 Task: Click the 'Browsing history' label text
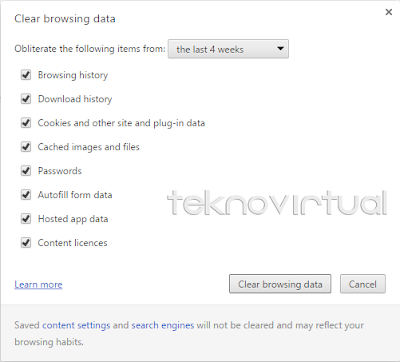pos(73,75)
